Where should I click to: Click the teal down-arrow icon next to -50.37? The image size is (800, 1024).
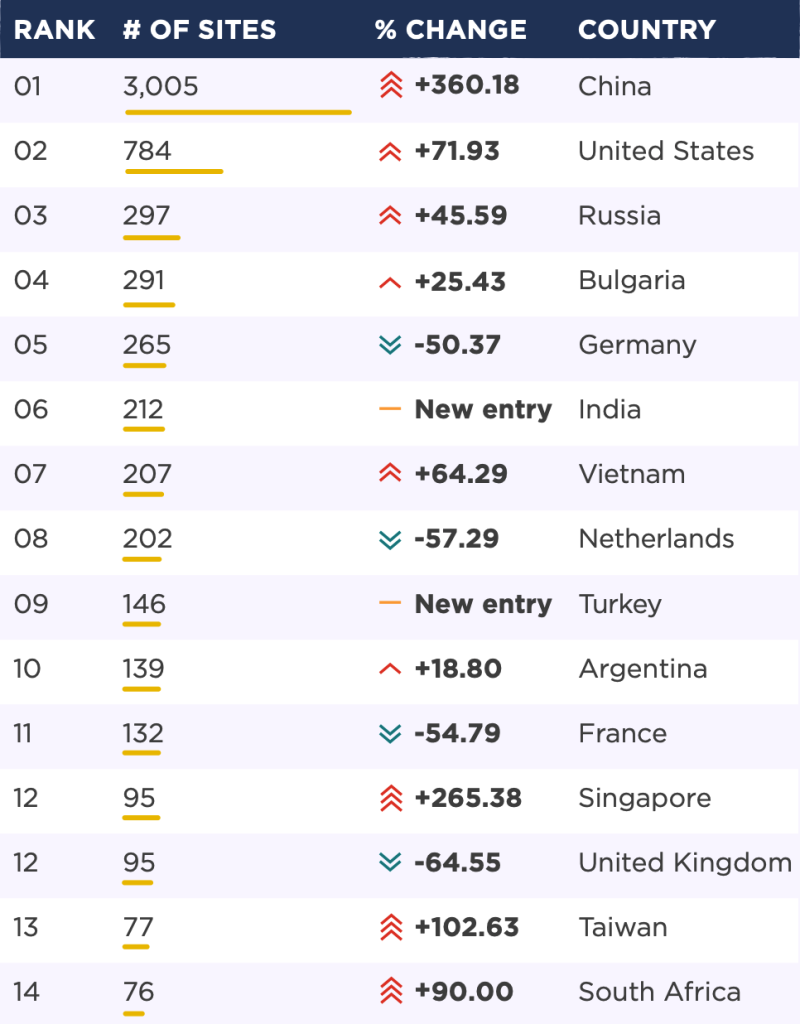pyautogui.click(x=390, y=345)
